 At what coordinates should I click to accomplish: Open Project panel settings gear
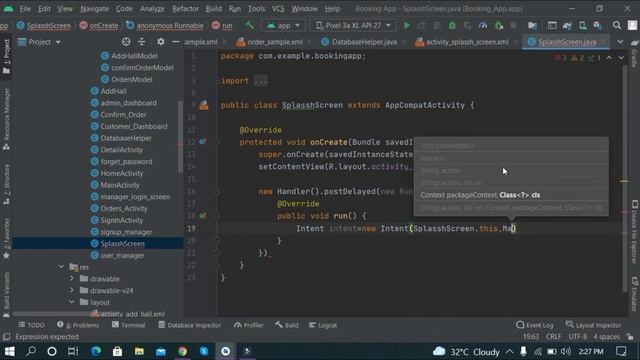pos(161,42)
